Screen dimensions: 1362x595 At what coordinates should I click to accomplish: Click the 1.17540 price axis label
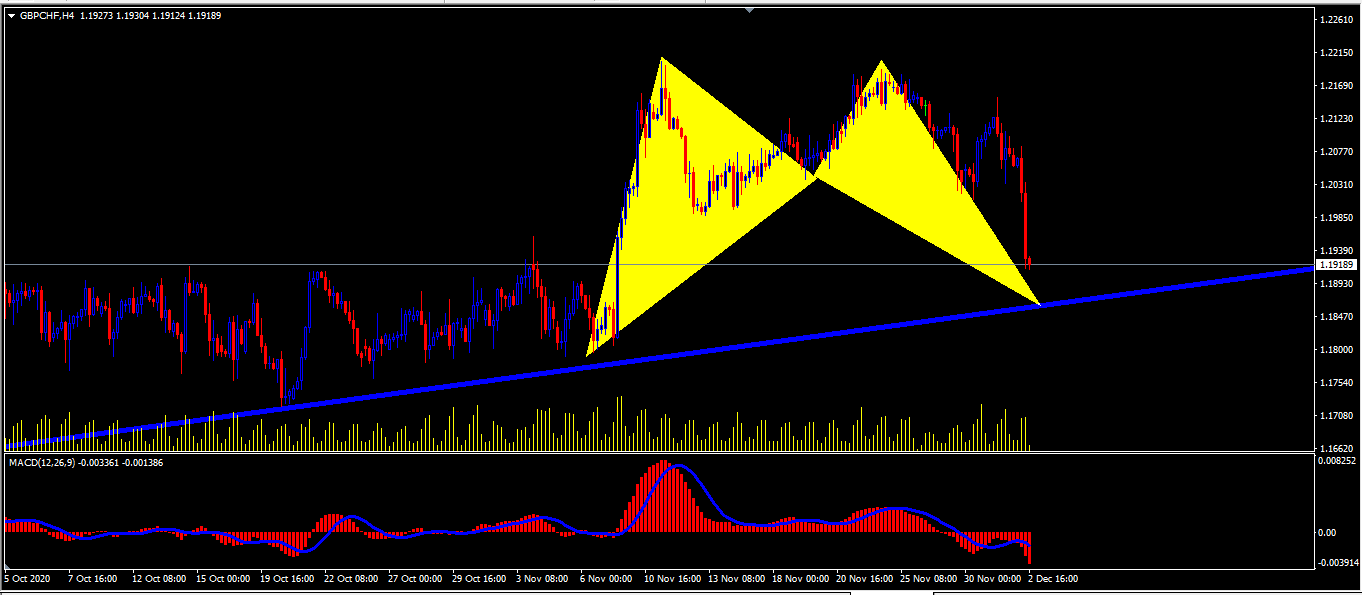click(x=1337, y=383)
